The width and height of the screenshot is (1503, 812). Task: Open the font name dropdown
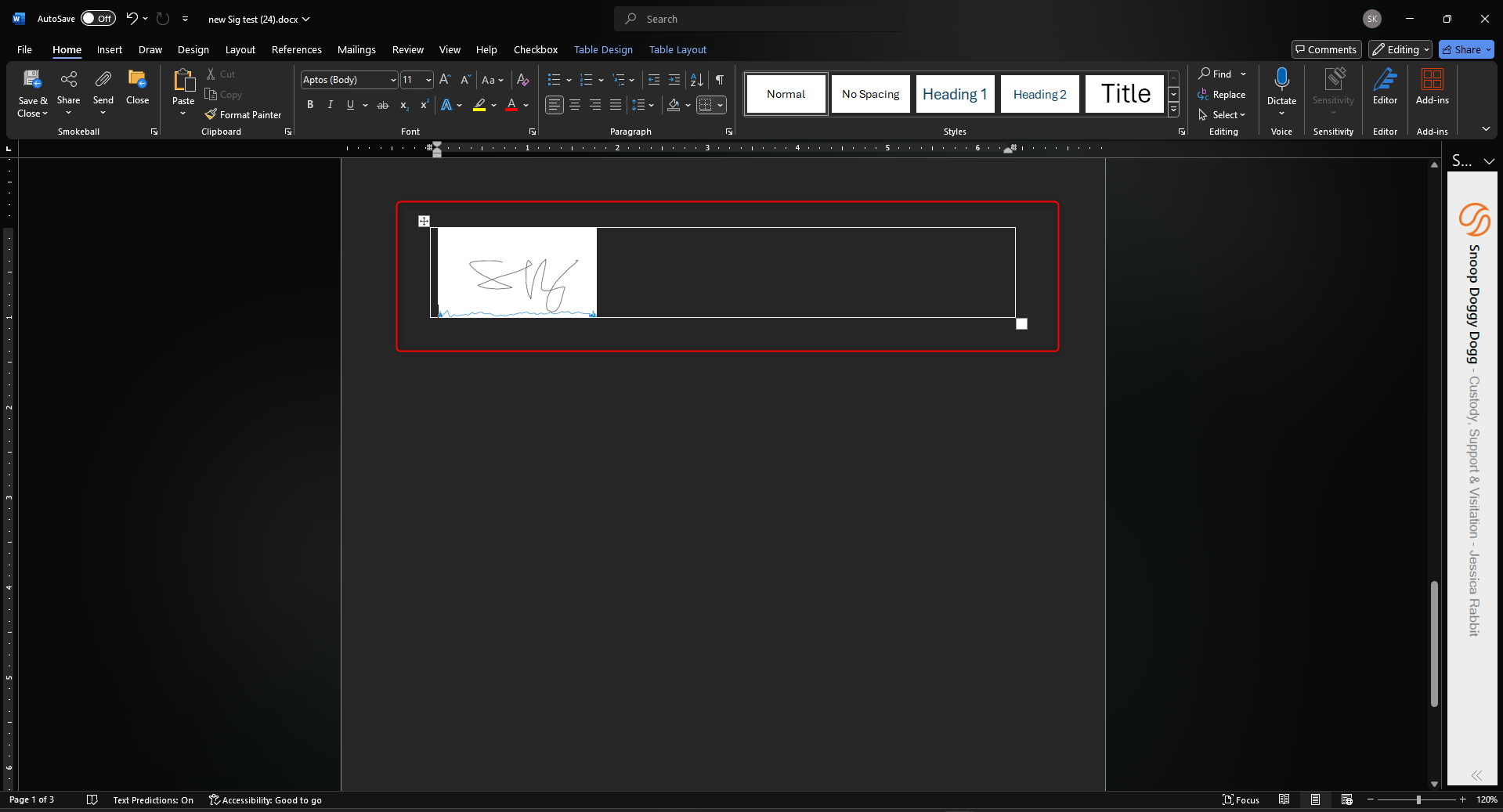point(392,80)
